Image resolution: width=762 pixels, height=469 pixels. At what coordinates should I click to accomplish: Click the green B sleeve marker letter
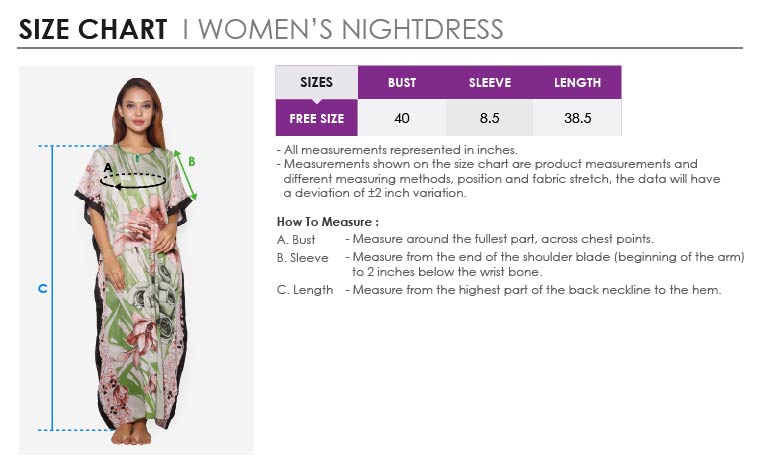coord(192,161)
